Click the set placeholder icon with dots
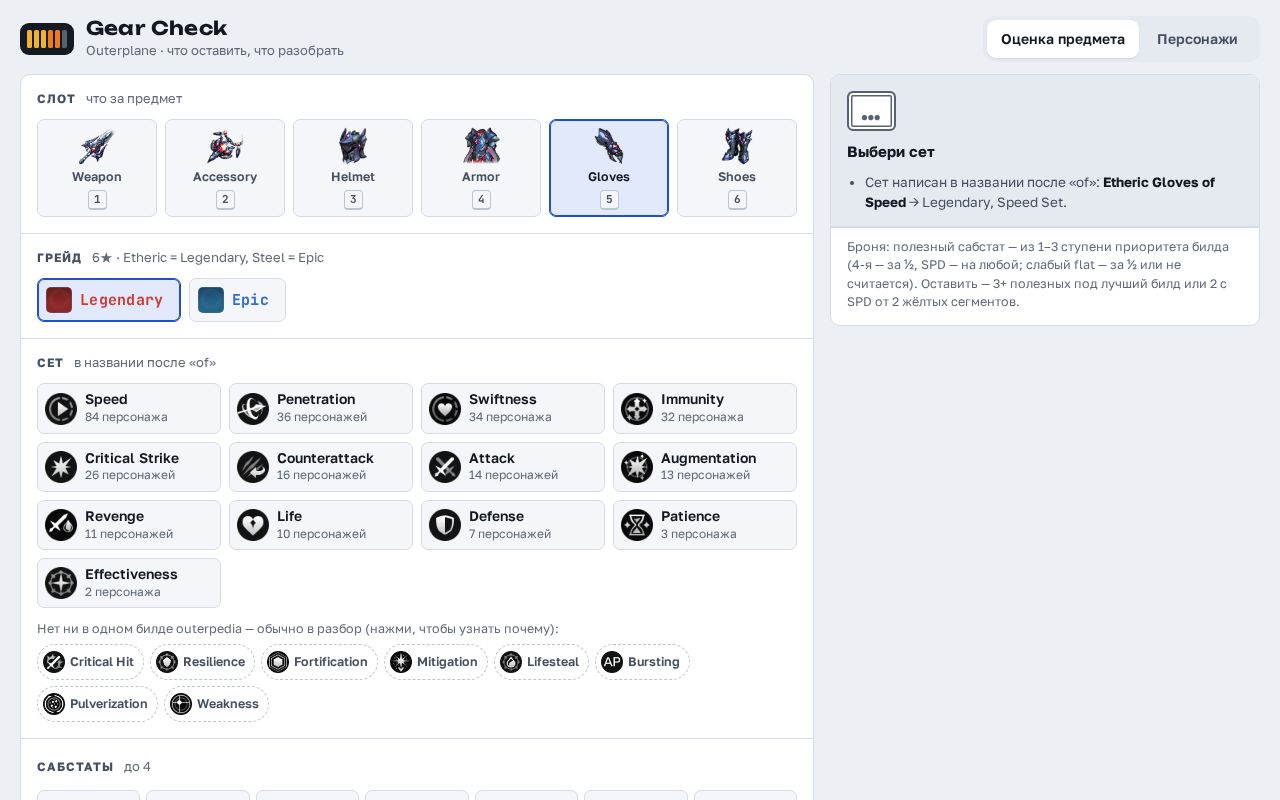 pyautogui.click(x=871, y=111)
